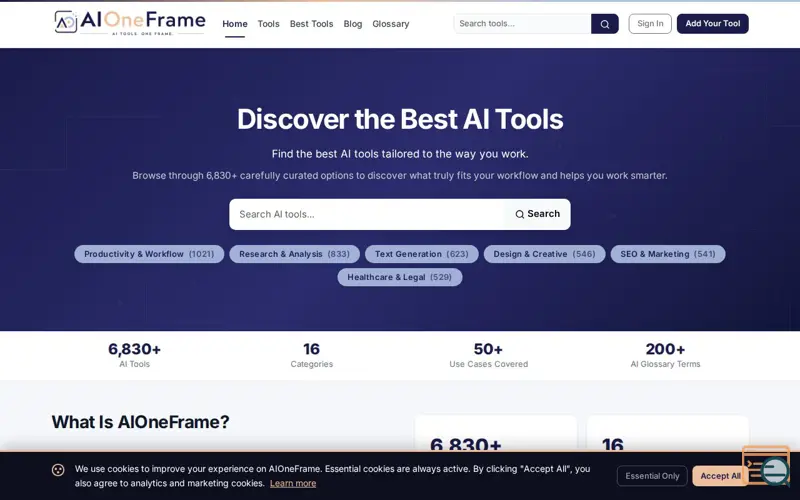The image size is (800, 500).
Task: Focus the header Search tools field
Action: [x=522, y=23]
